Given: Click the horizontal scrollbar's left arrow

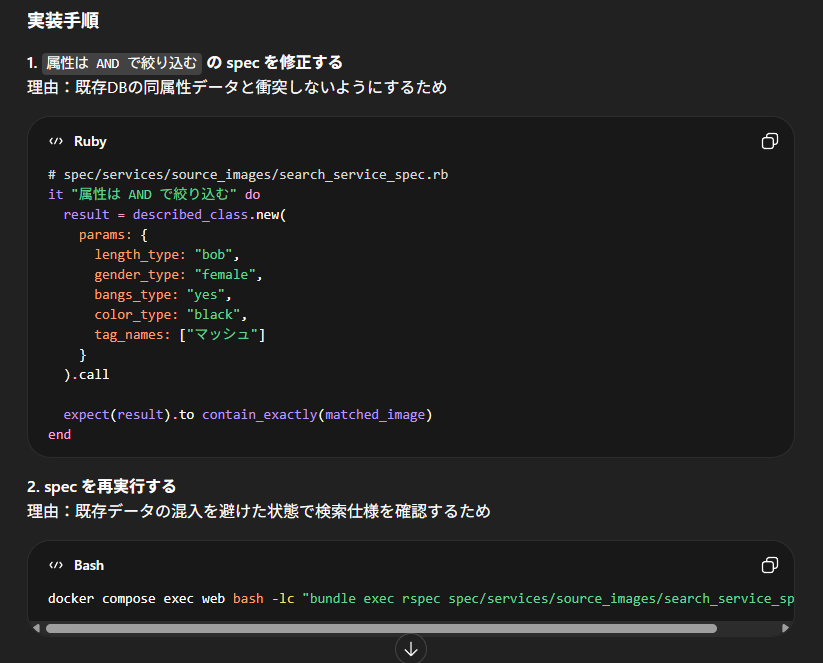Looking at the screenshot, I should (x=37, y=628).
